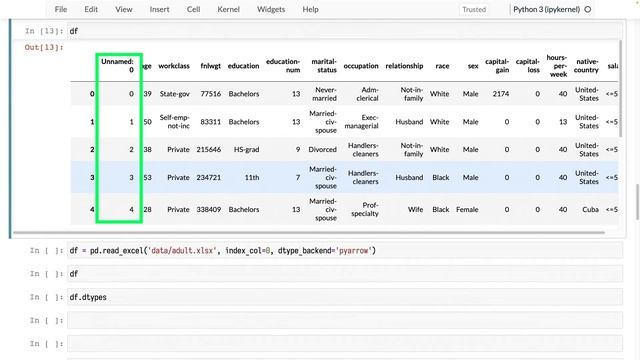
Task: Click the Exec-managerial occupation cell
Action: point(362,122)
